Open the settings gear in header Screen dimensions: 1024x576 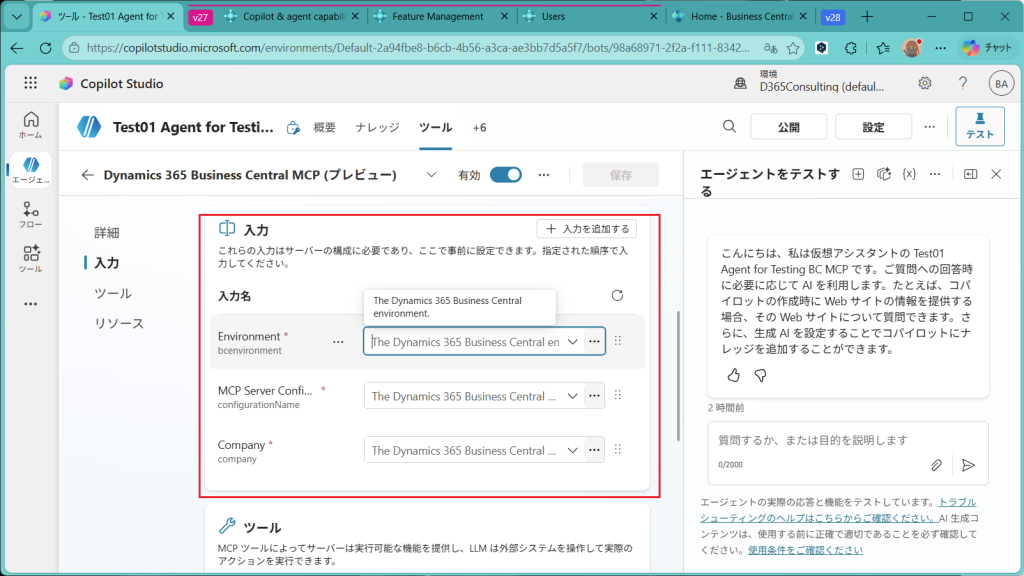pyautogui.click(x=925, y=84)
